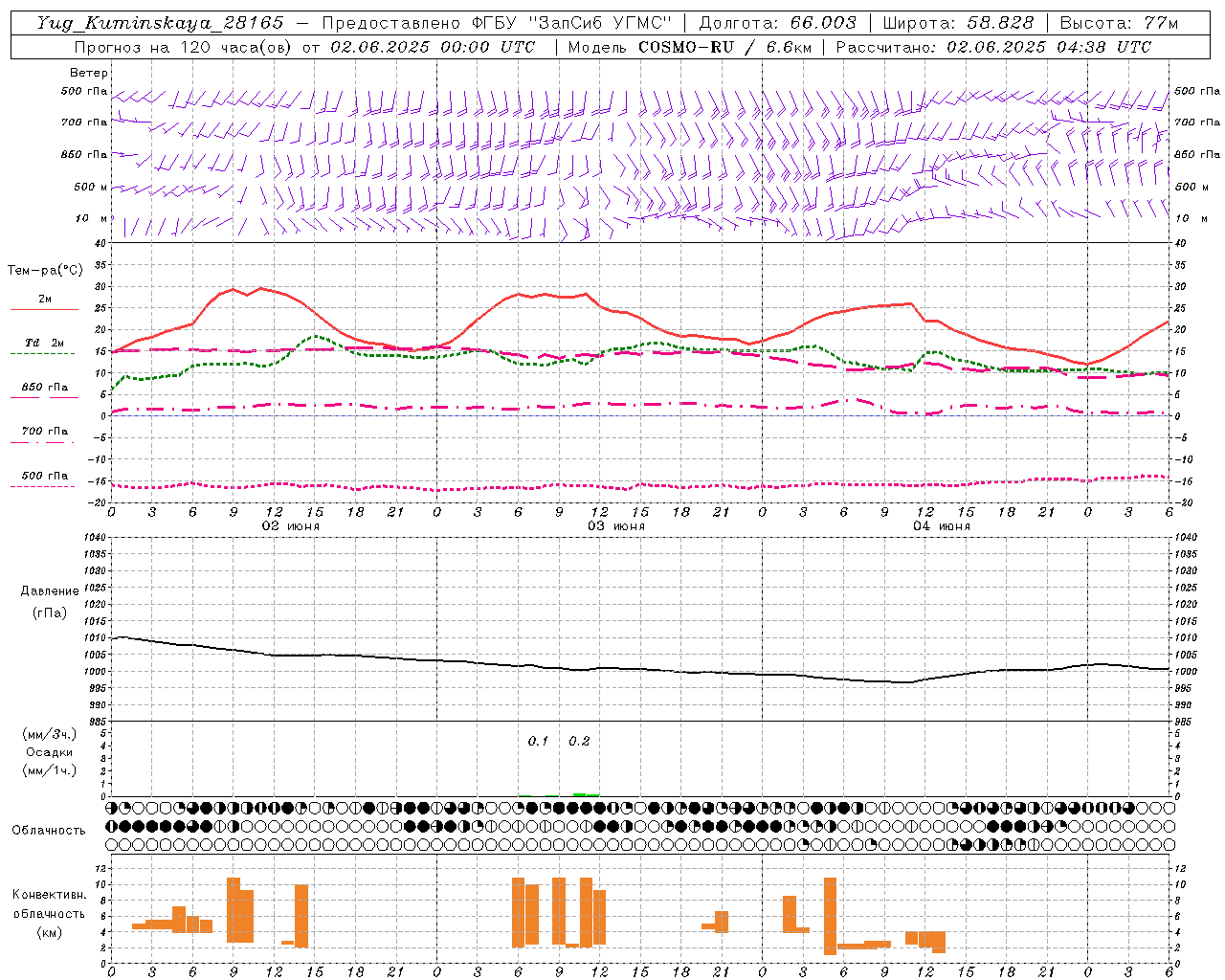1225x980 pixels.
Task: Click the Td 2м dew point legend label
Action: point(44,343)
